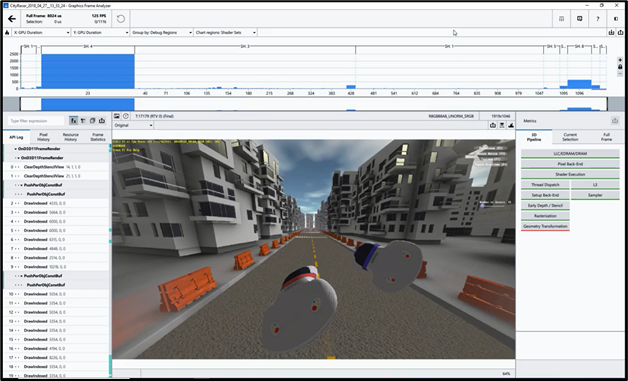This screenshot has width=628, height=381.
Task: Toggle the contrast theme icon at top right
Action: point(616,18)
